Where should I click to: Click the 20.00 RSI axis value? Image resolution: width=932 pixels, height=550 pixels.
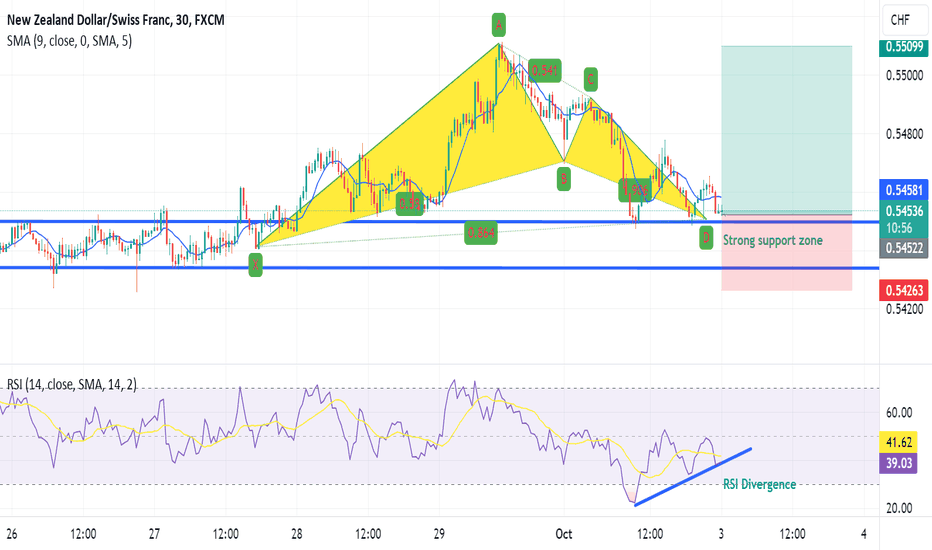899,508
